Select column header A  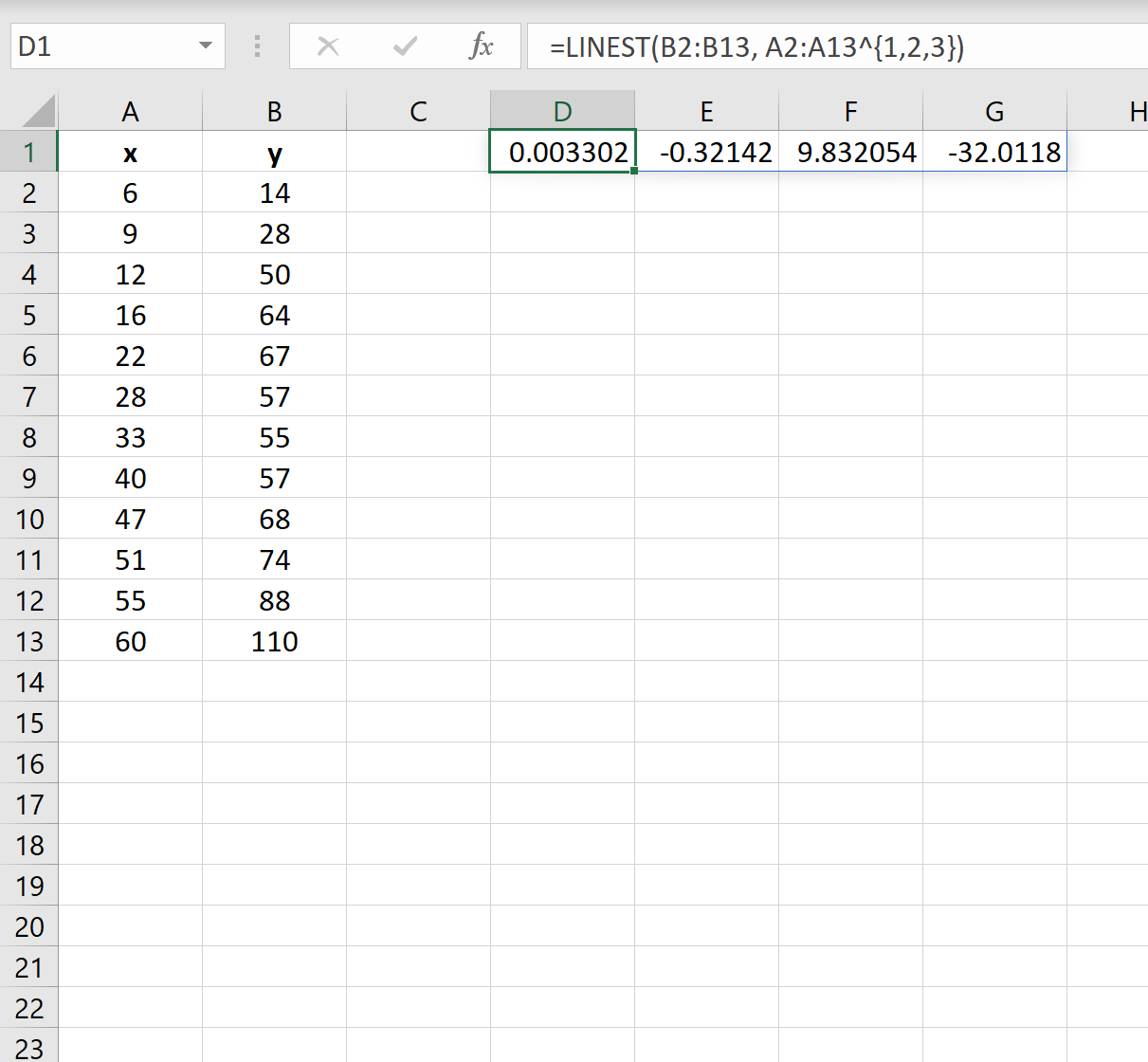[x=130, y=111]
